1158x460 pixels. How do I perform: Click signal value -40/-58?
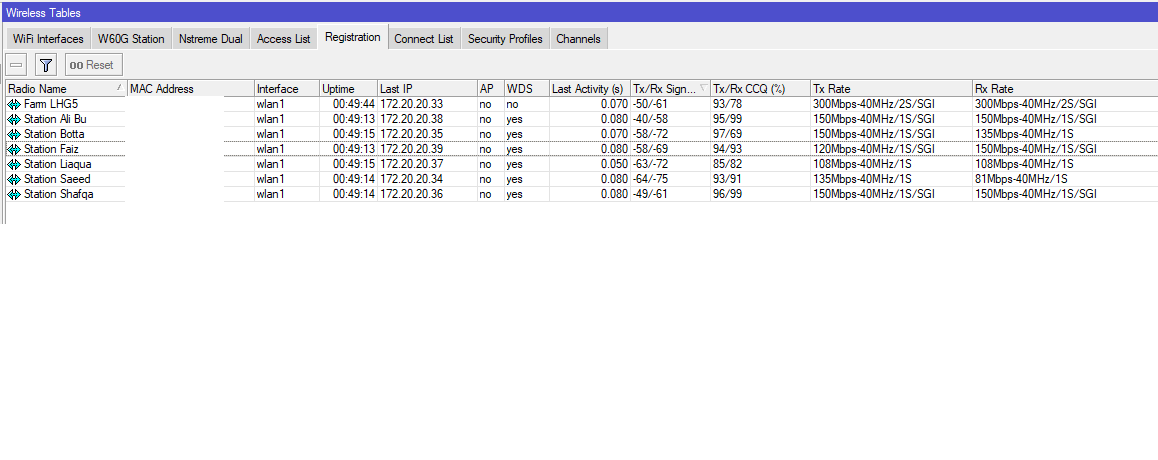click(650, 119)
